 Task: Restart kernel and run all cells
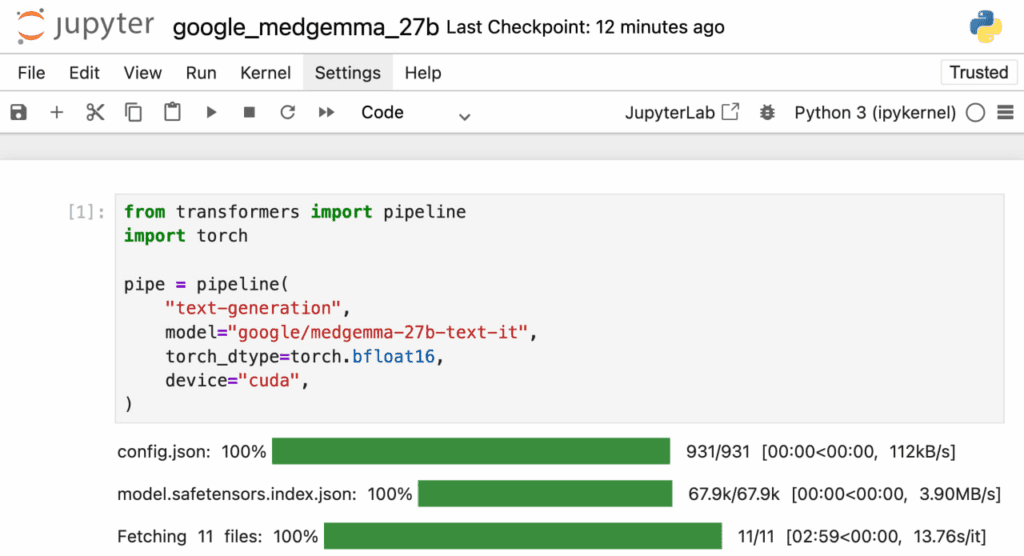326,113
